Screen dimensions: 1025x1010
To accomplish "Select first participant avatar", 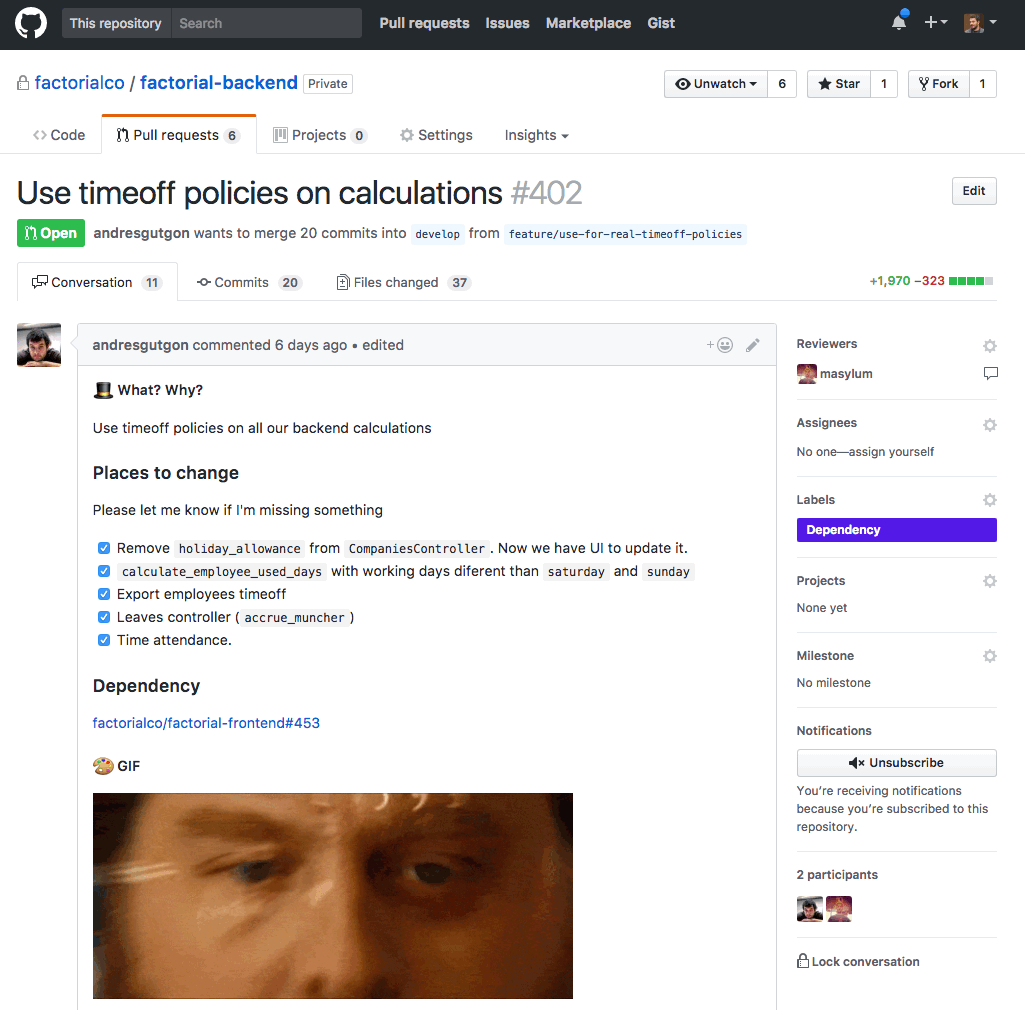I will tap(810, 909).
